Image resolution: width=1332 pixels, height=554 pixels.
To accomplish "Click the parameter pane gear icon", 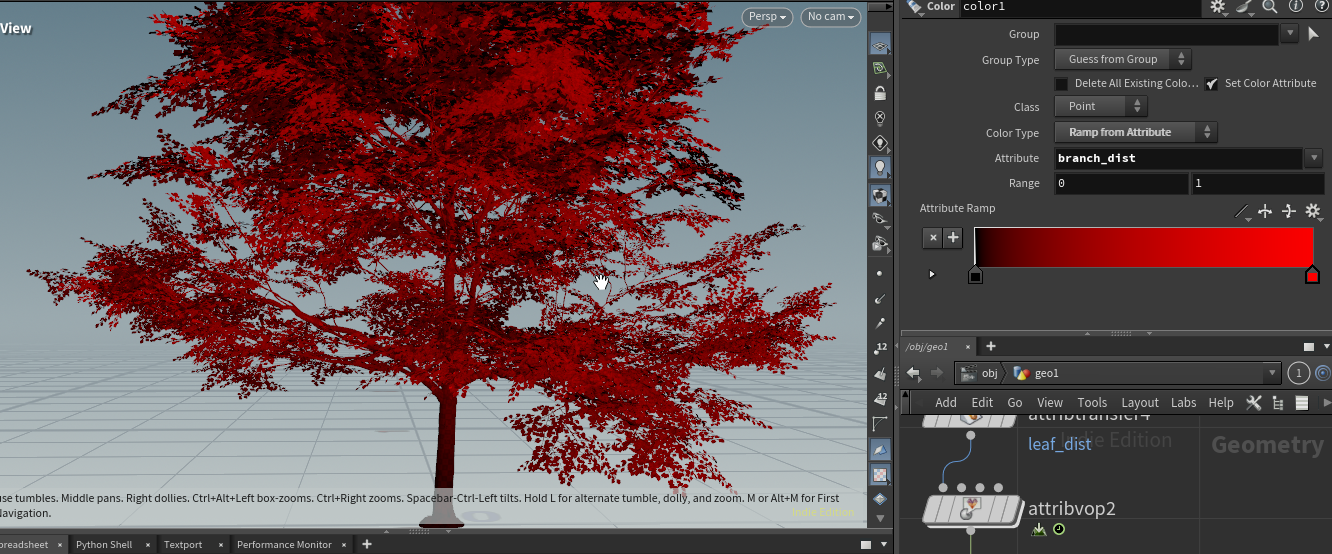I will tap(1217, 7).
